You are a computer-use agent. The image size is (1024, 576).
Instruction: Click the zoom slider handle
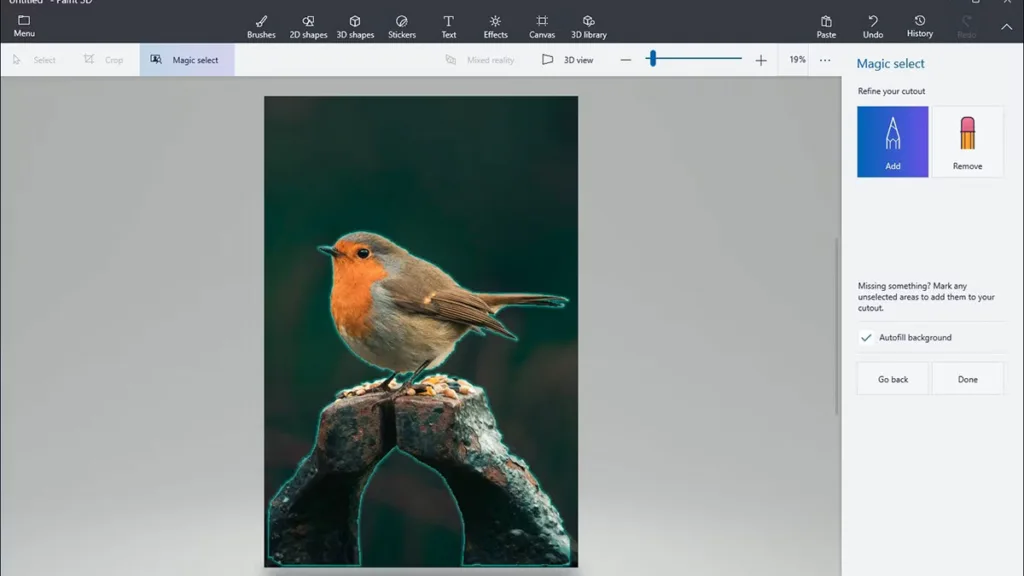tap(652, 59)
